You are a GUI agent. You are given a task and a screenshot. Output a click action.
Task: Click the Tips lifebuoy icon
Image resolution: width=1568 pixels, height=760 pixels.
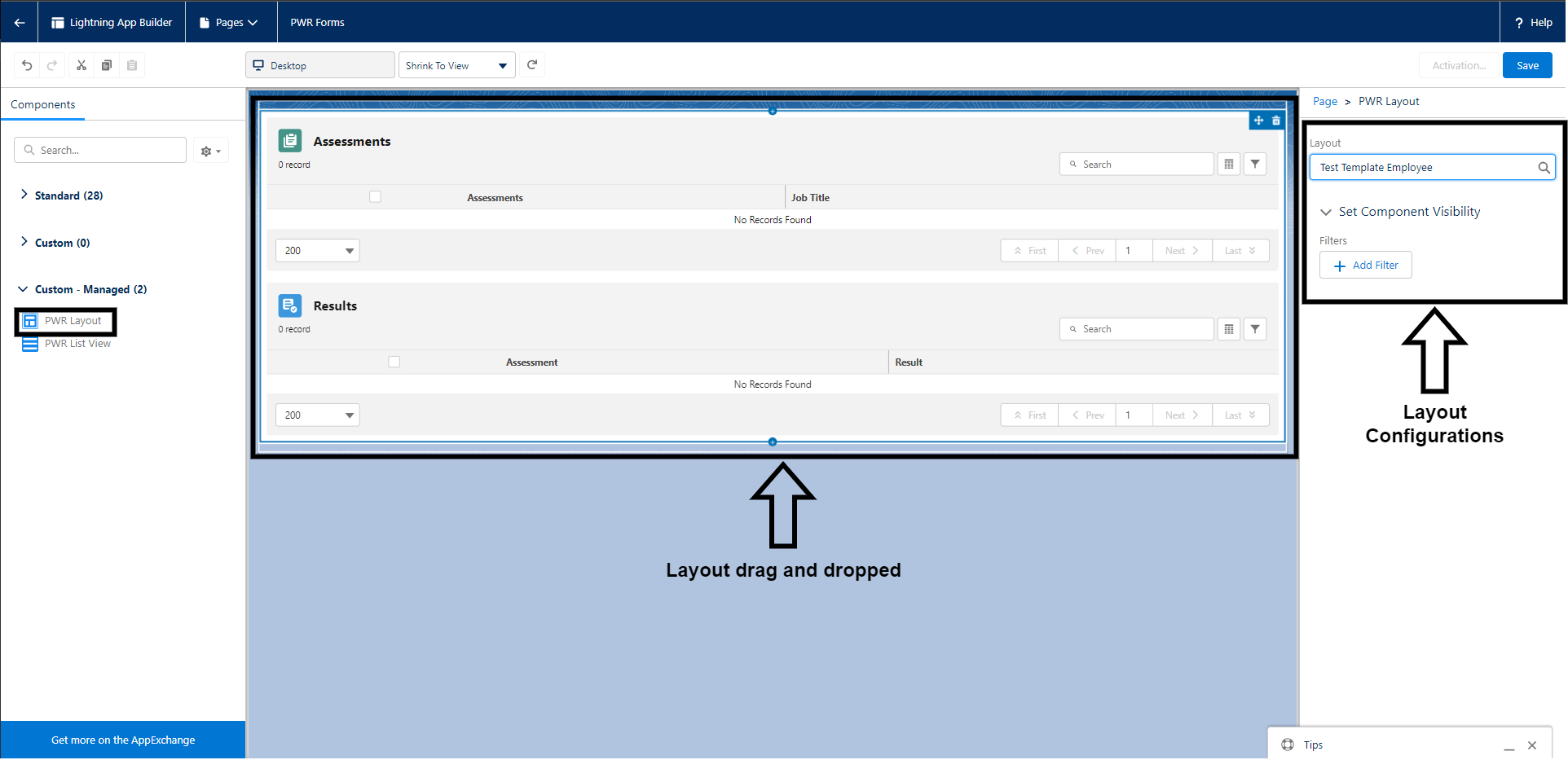click(x=1288, y=745)
